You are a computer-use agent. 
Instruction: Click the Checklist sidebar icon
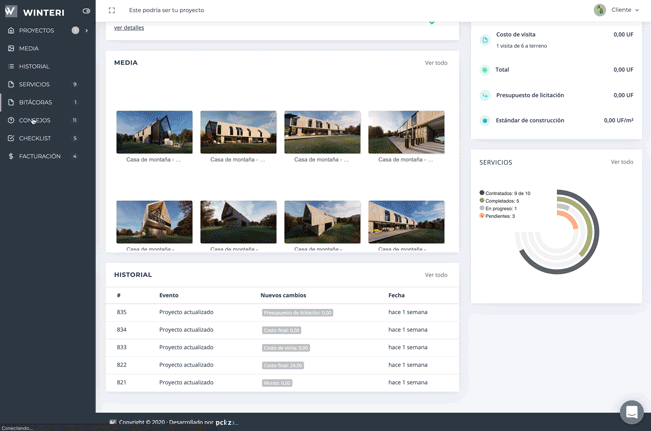click(11, 138)
